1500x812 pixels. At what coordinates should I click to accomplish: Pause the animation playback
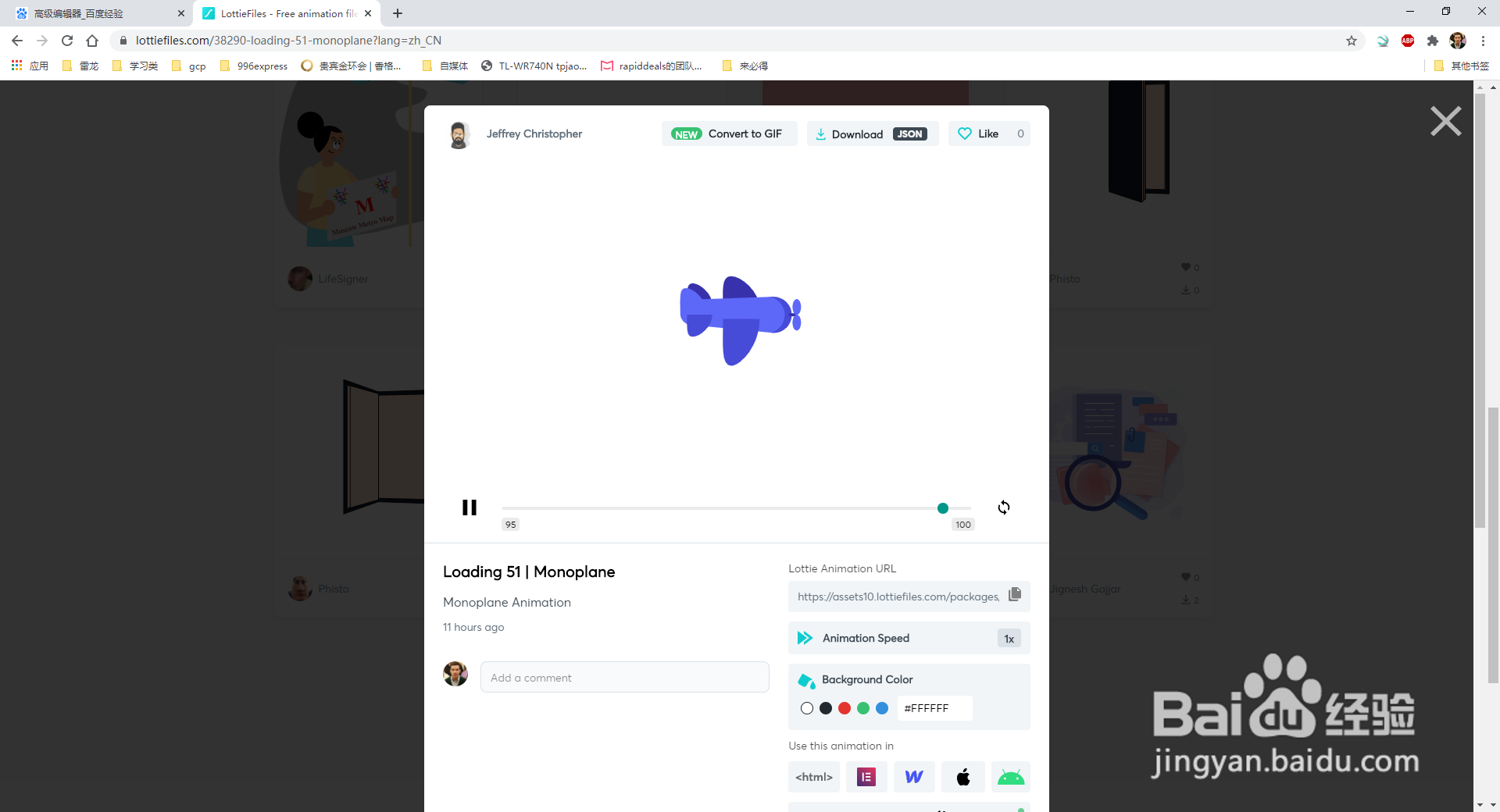(x=469, y=507)
